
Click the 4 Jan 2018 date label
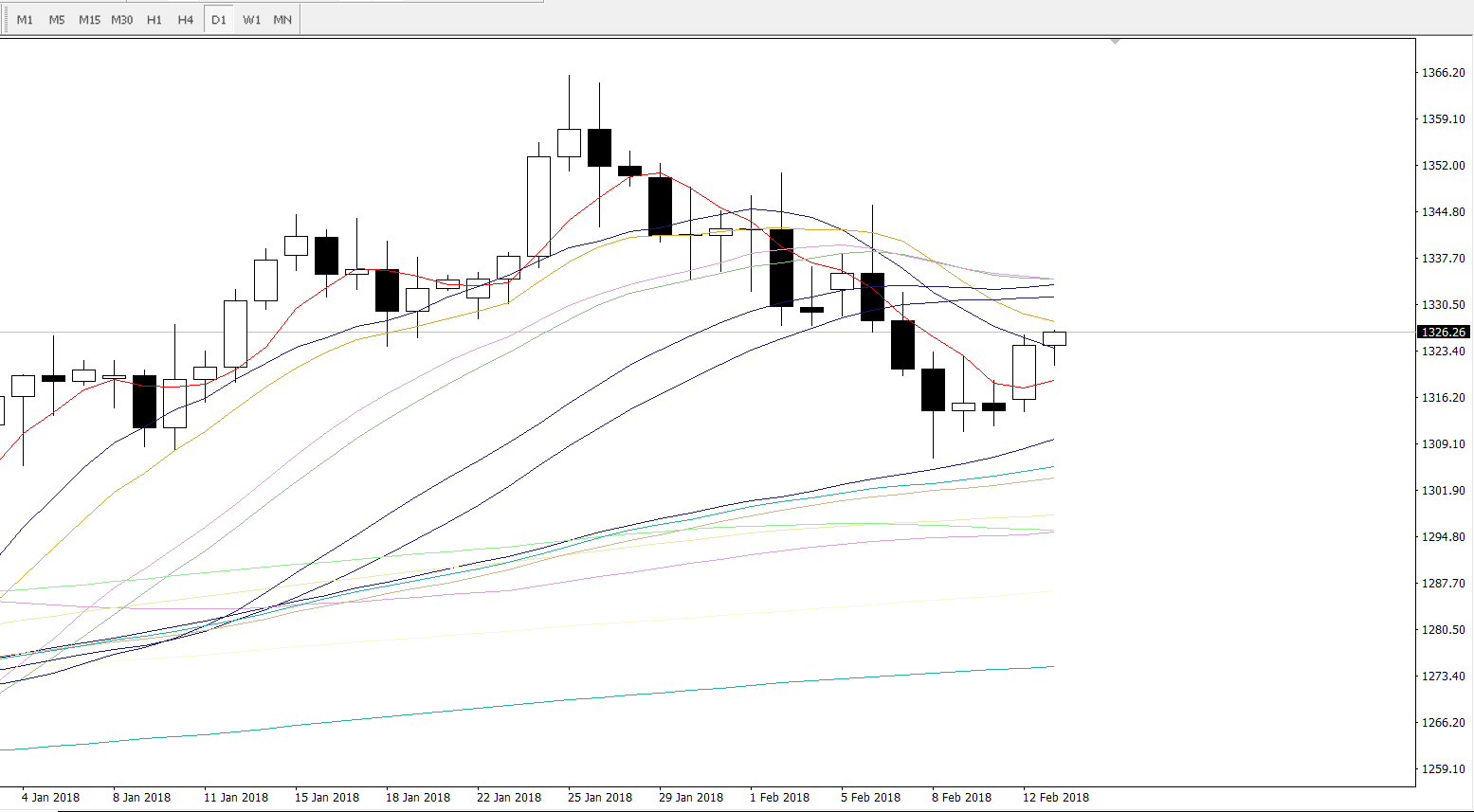(50, 797)
